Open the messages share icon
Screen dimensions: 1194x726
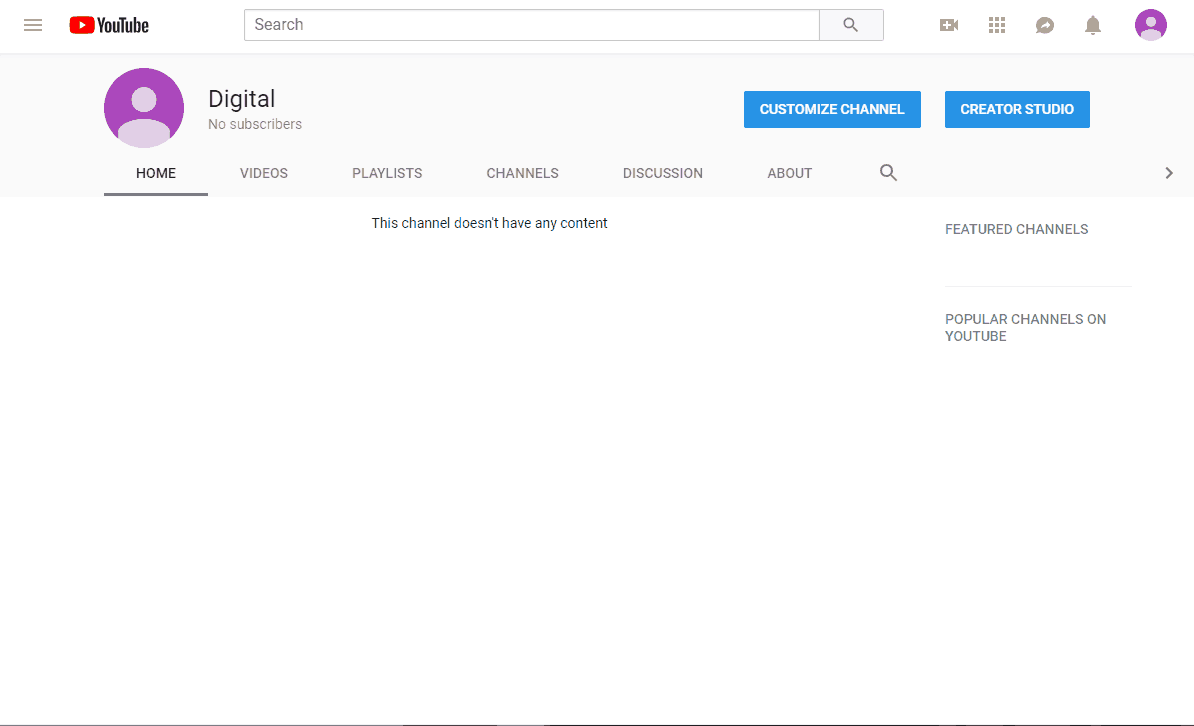pyautogui.click(x=1045, y=25)
